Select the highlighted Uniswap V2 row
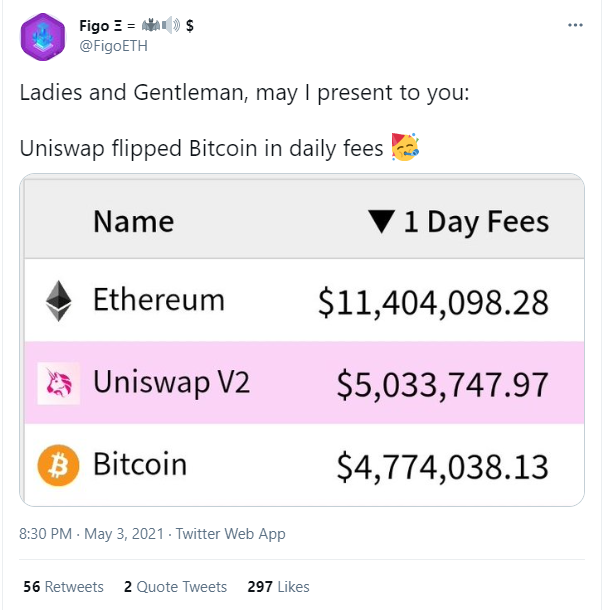The image size is (602, 610). tap(300, 383)
